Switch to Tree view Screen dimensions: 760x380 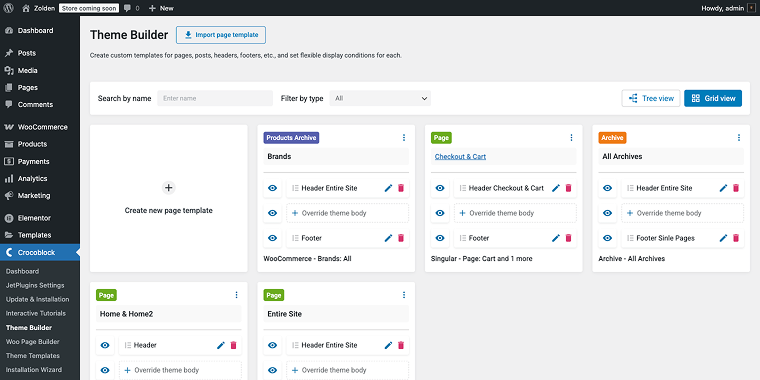pos(651,98)
